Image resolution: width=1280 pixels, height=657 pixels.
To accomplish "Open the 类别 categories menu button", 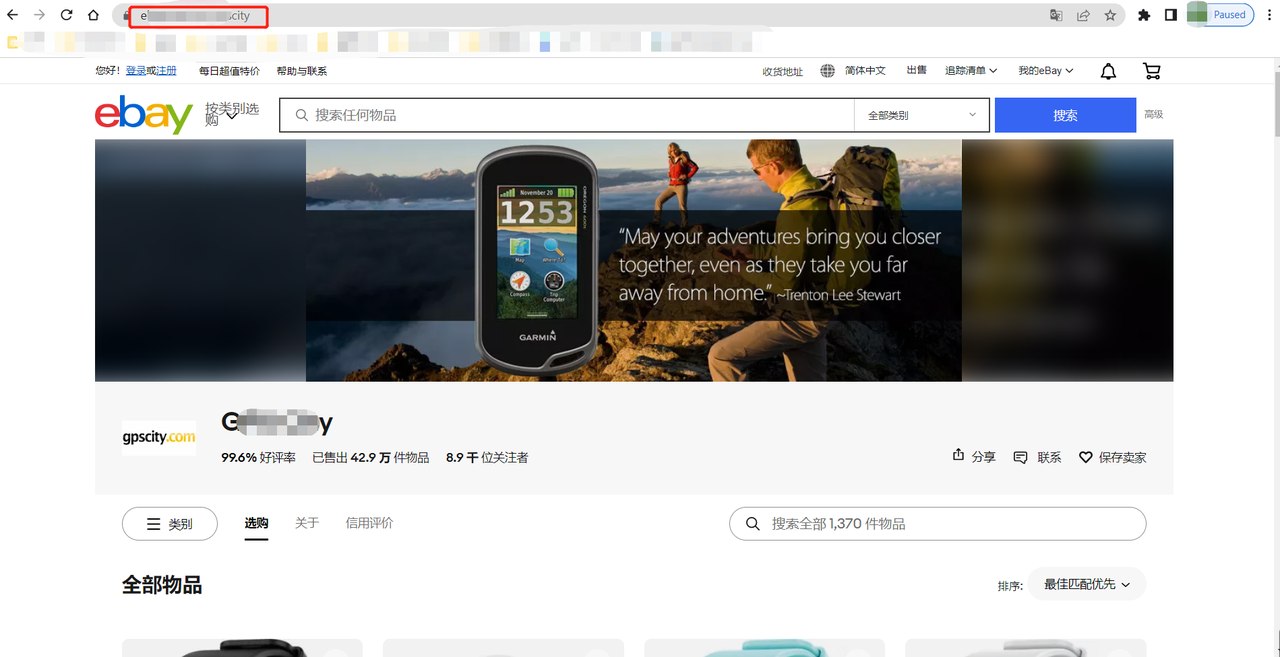I will (169, 524).
